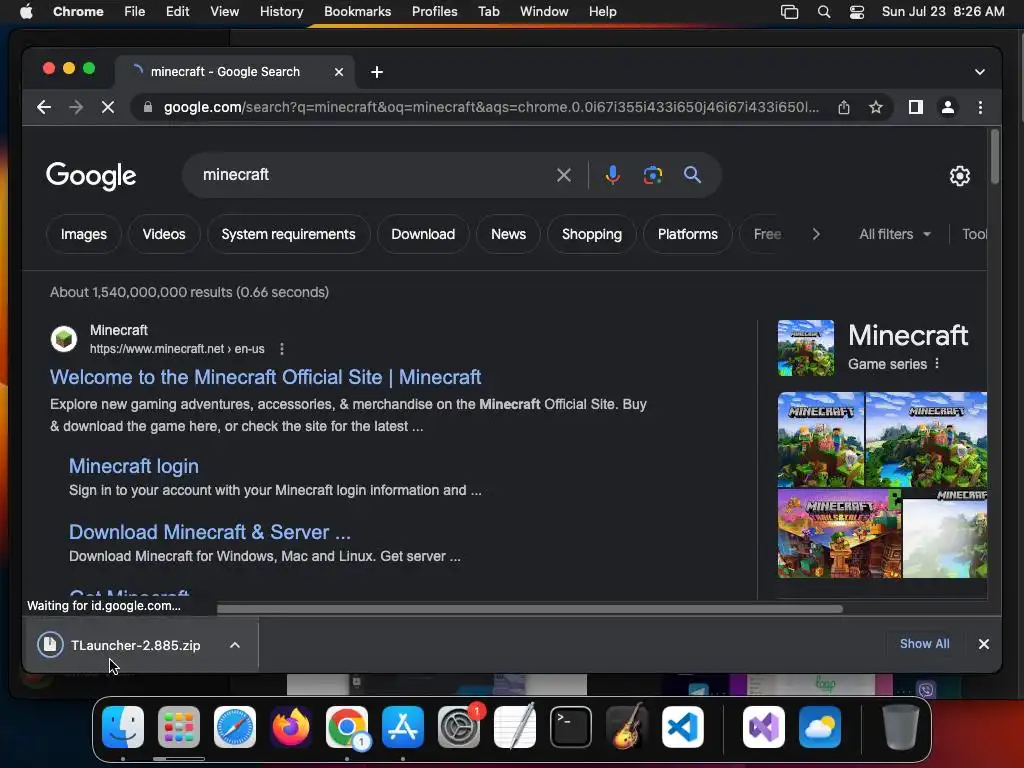Click the forward navigation arrow
1024x768 pixels.
pyautogui.click(x=76, y=107)
